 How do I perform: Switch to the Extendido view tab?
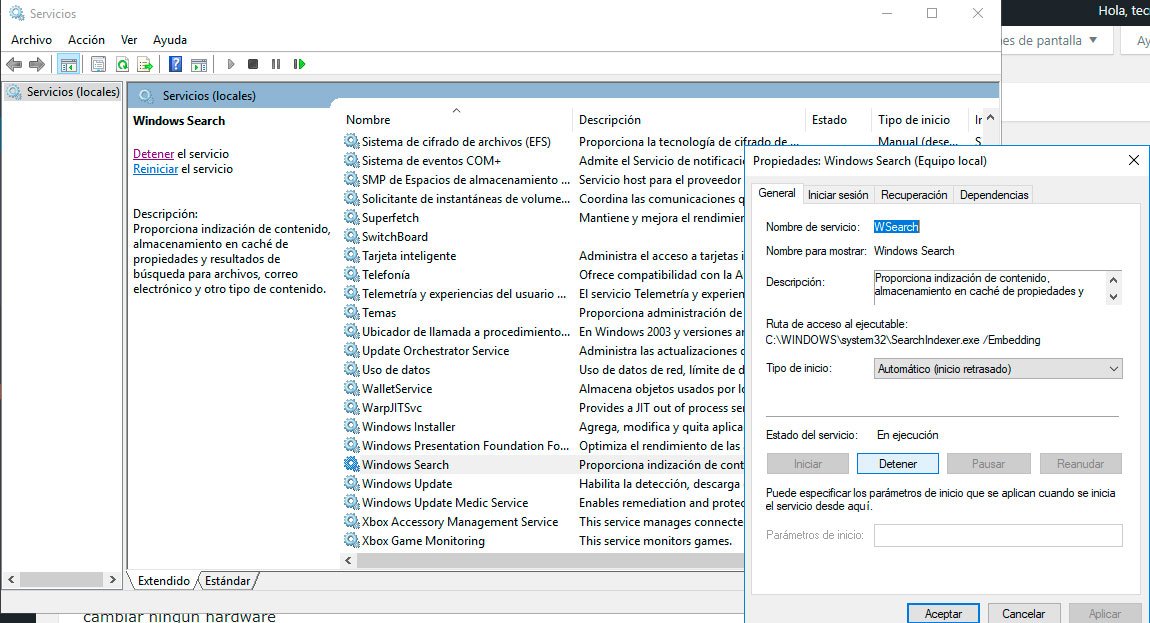coord(164,580)
